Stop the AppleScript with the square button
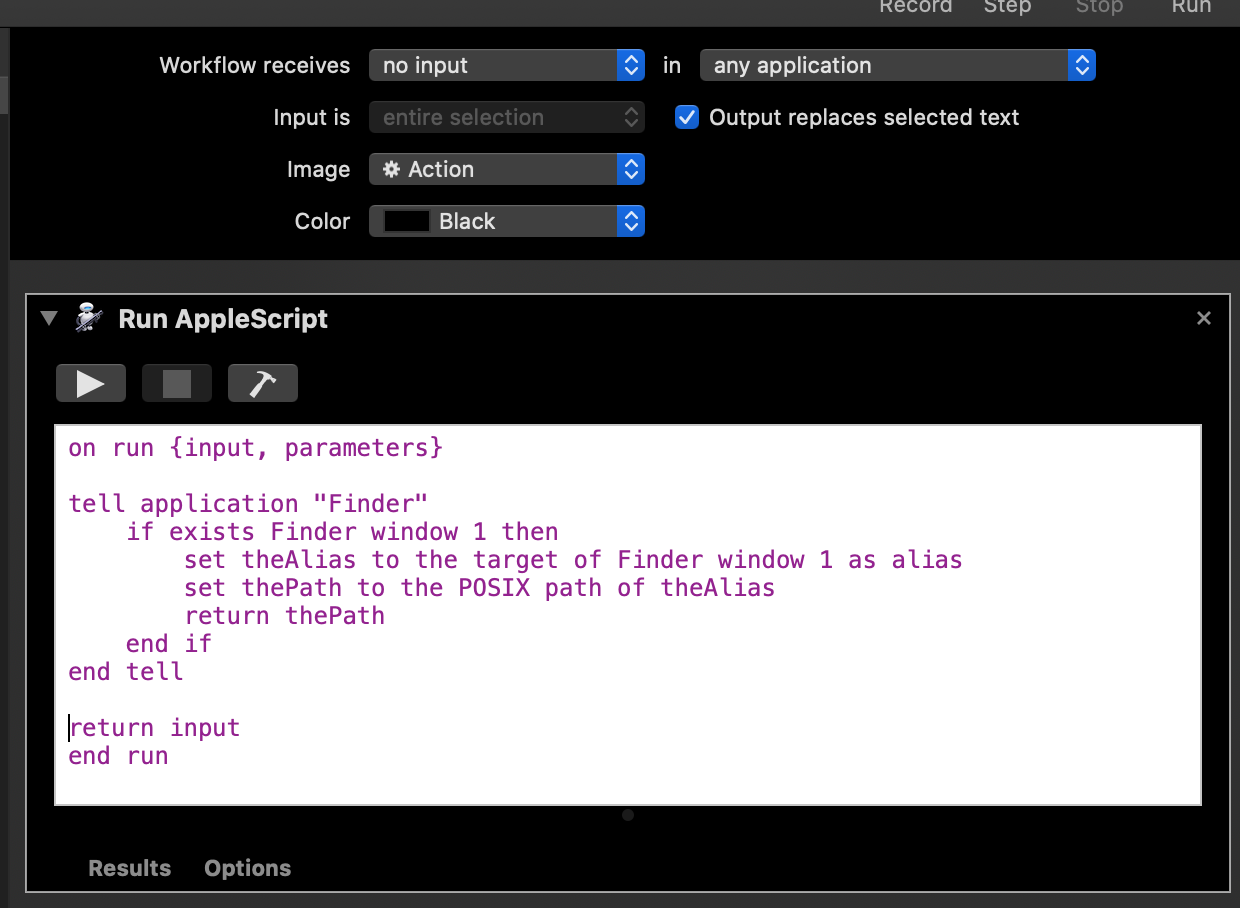The height and width of the screenshot is (908, 1240). pos(177,383)
